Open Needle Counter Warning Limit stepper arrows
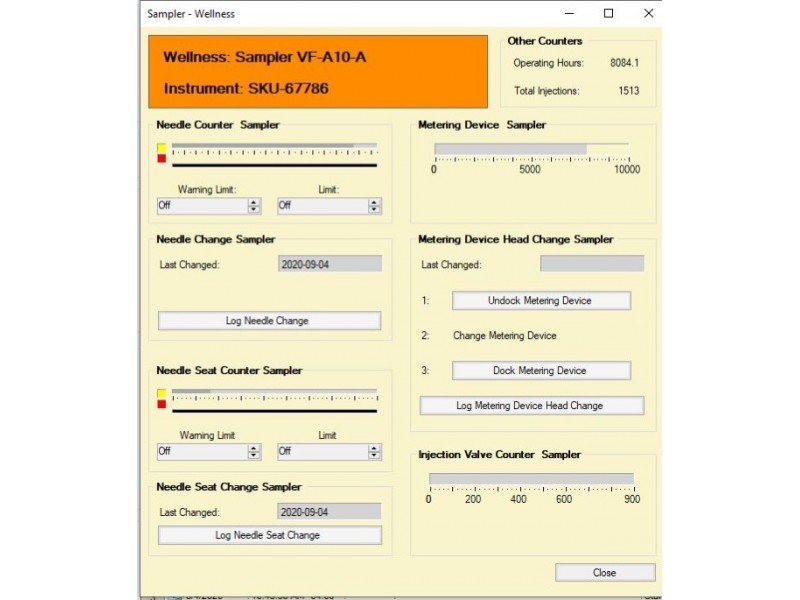The width and height of the screenshot is (800, 600). (x=254, y=206)
